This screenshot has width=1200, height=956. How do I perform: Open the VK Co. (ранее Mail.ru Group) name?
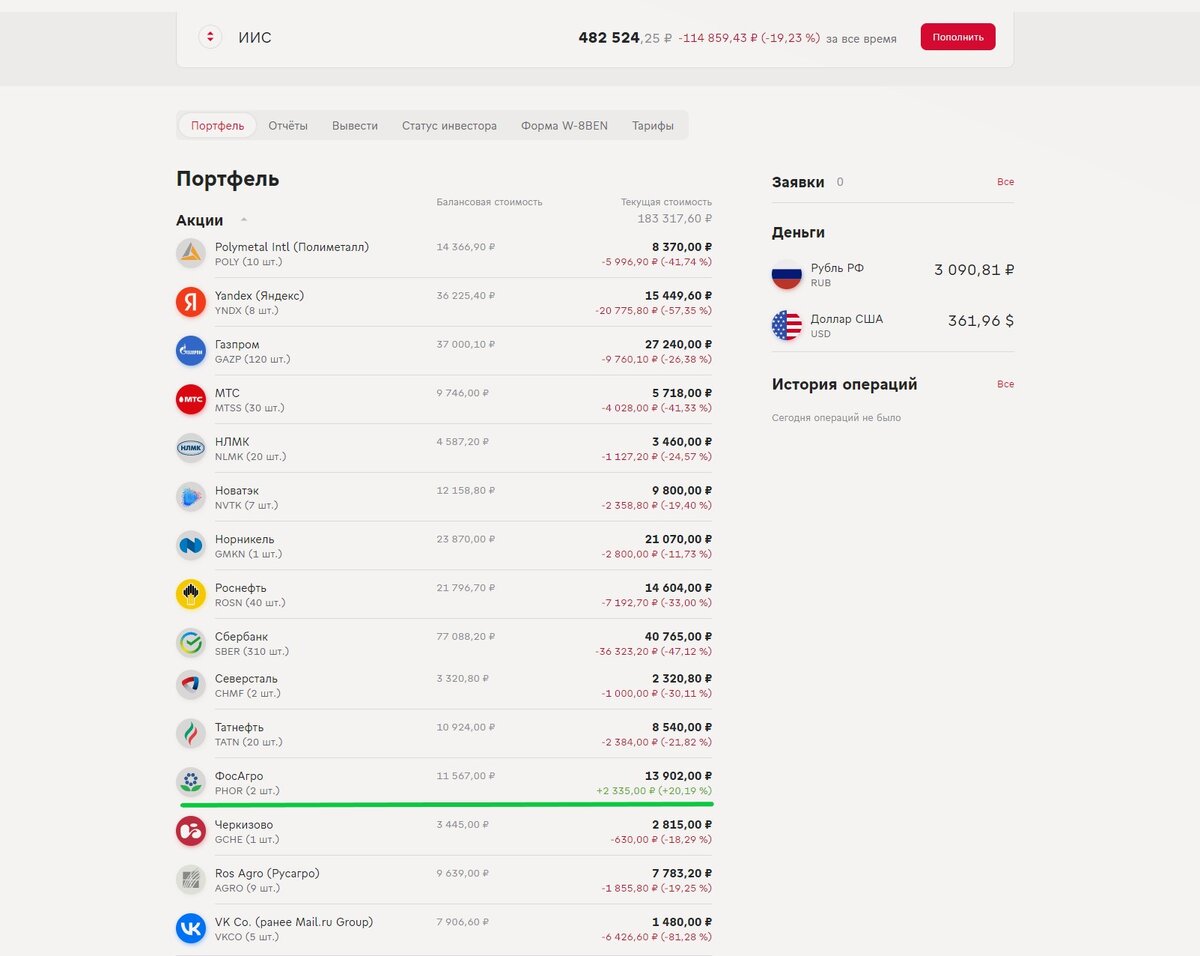(294, 922)
